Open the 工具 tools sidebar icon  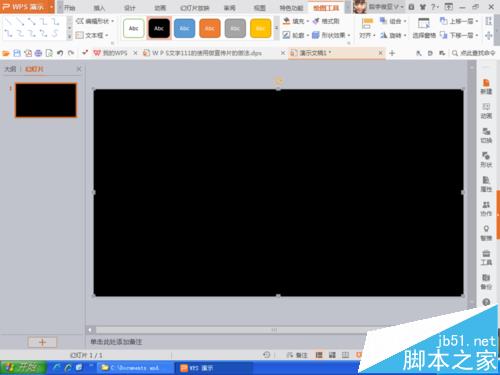(x=486, y=258)
